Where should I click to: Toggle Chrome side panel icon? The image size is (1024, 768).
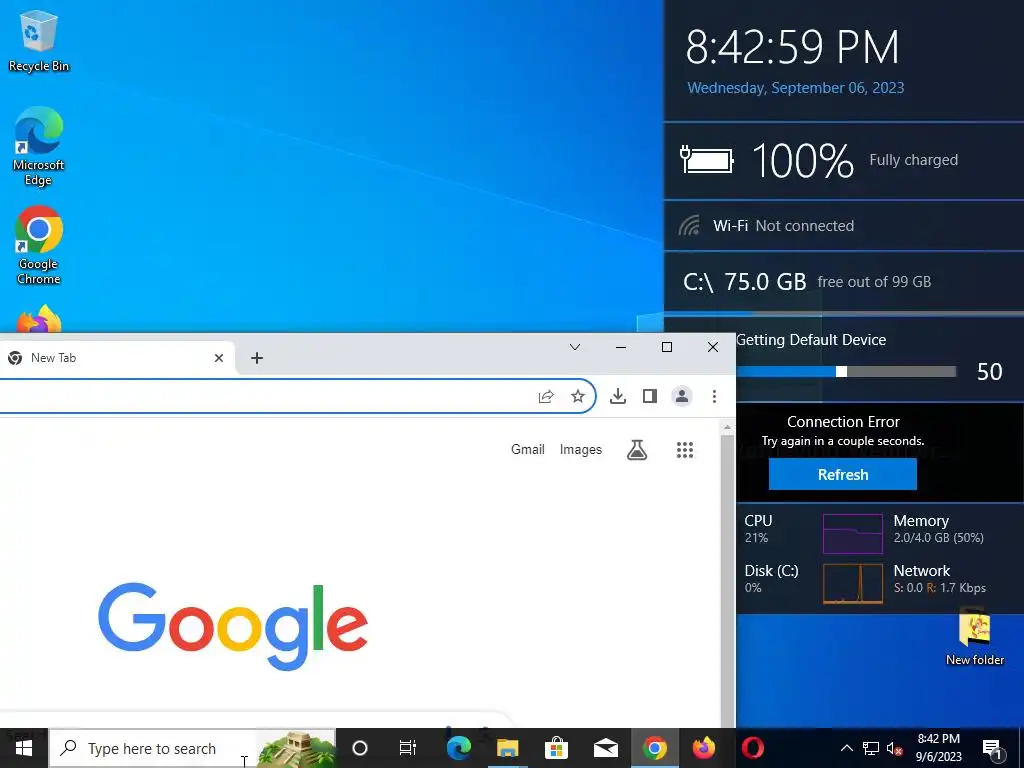coord(650,396)
